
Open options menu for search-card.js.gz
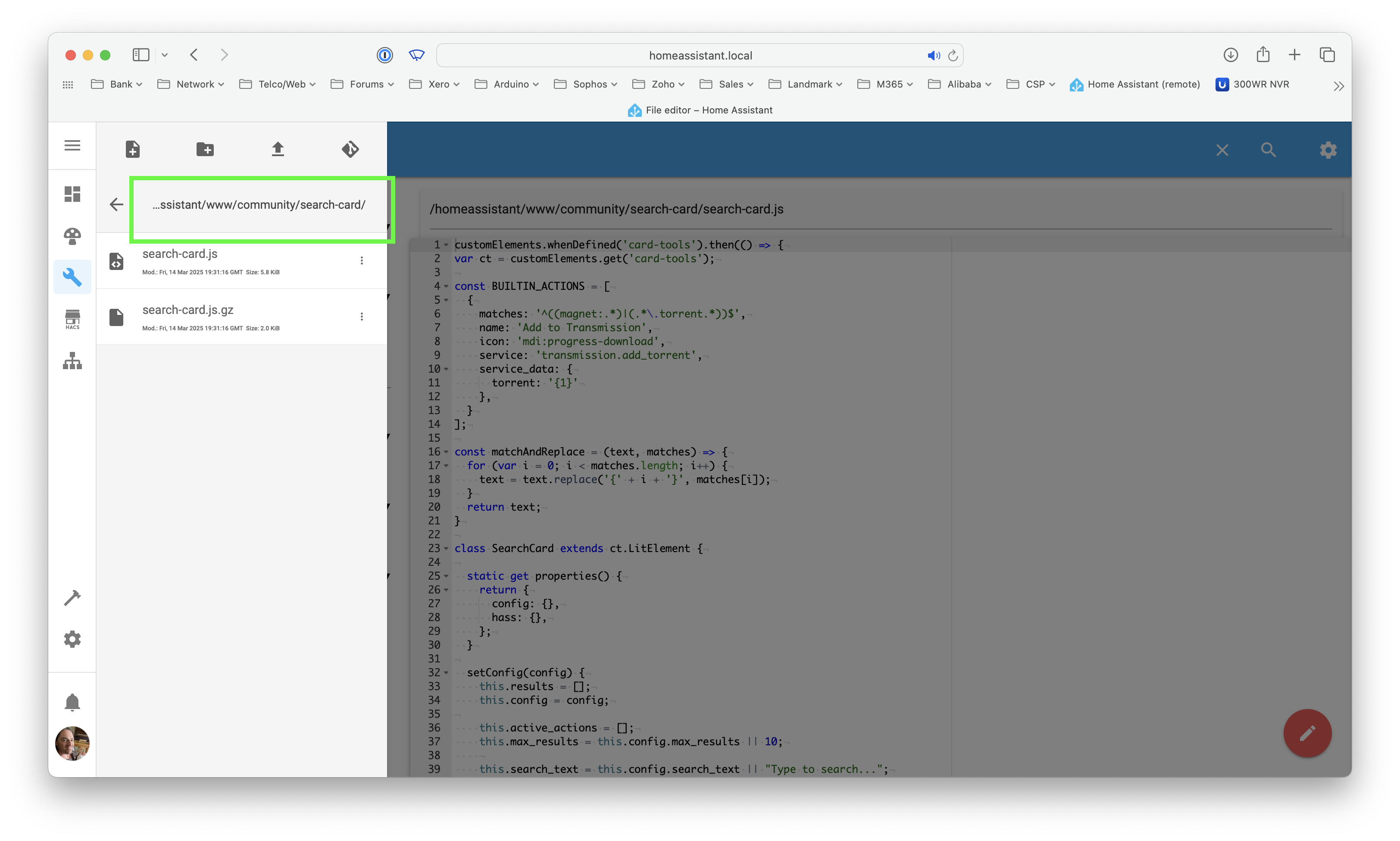[362, 316]
